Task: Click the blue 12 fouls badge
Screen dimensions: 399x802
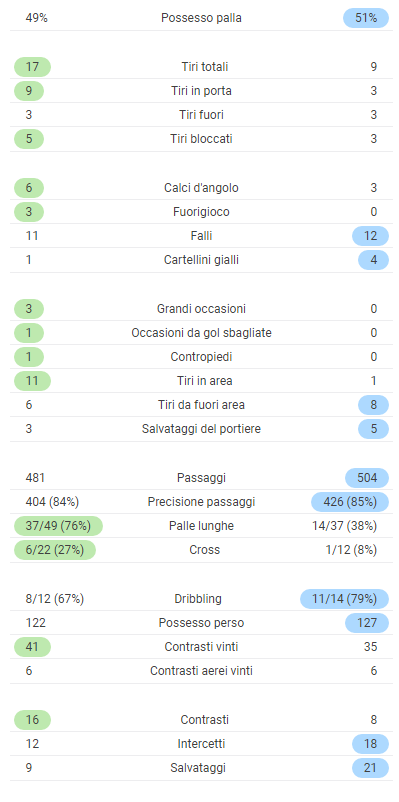Action: [x=370, y=236]
